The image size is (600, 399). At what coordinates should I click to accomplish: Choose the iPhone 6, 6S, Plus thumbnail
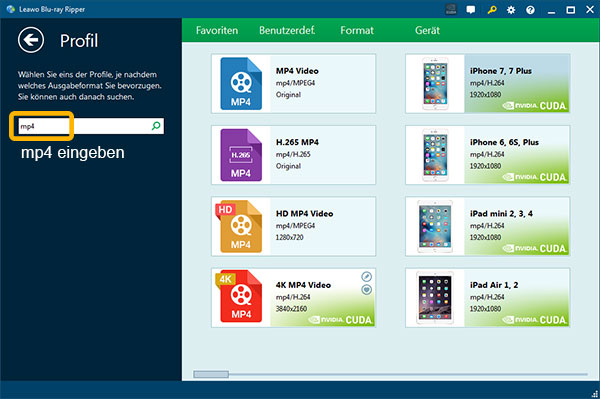tap(435, 155)
